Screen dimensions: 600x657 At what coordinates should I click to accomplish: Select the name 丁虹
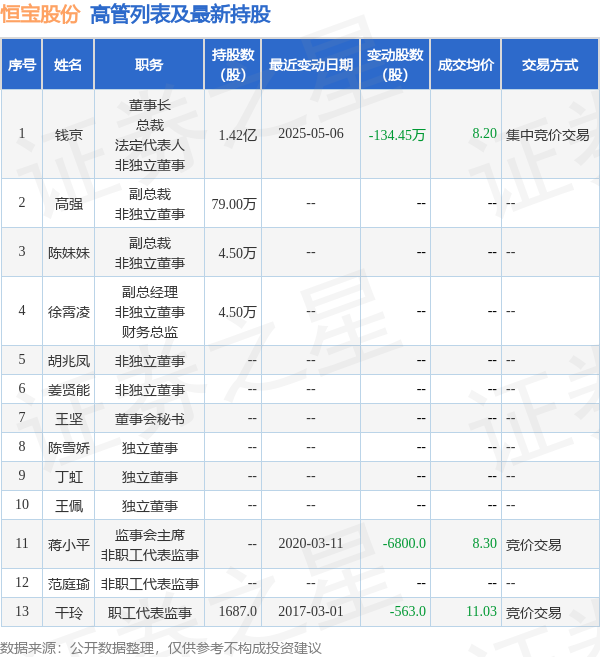[69, 477]
